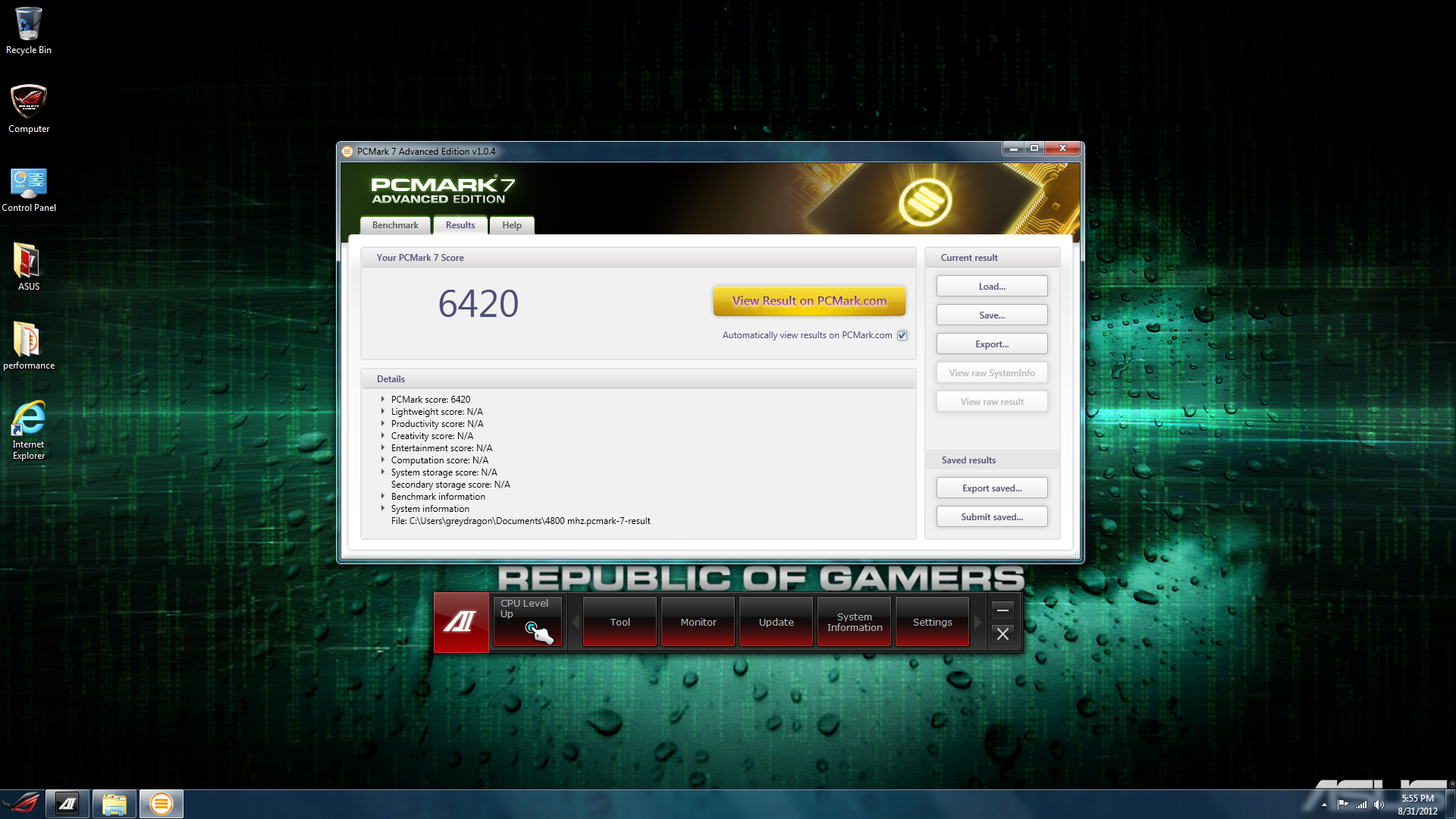Expand the Creativity score row
This screenshot has height=819, width=1456.
[x=383, y=436]
